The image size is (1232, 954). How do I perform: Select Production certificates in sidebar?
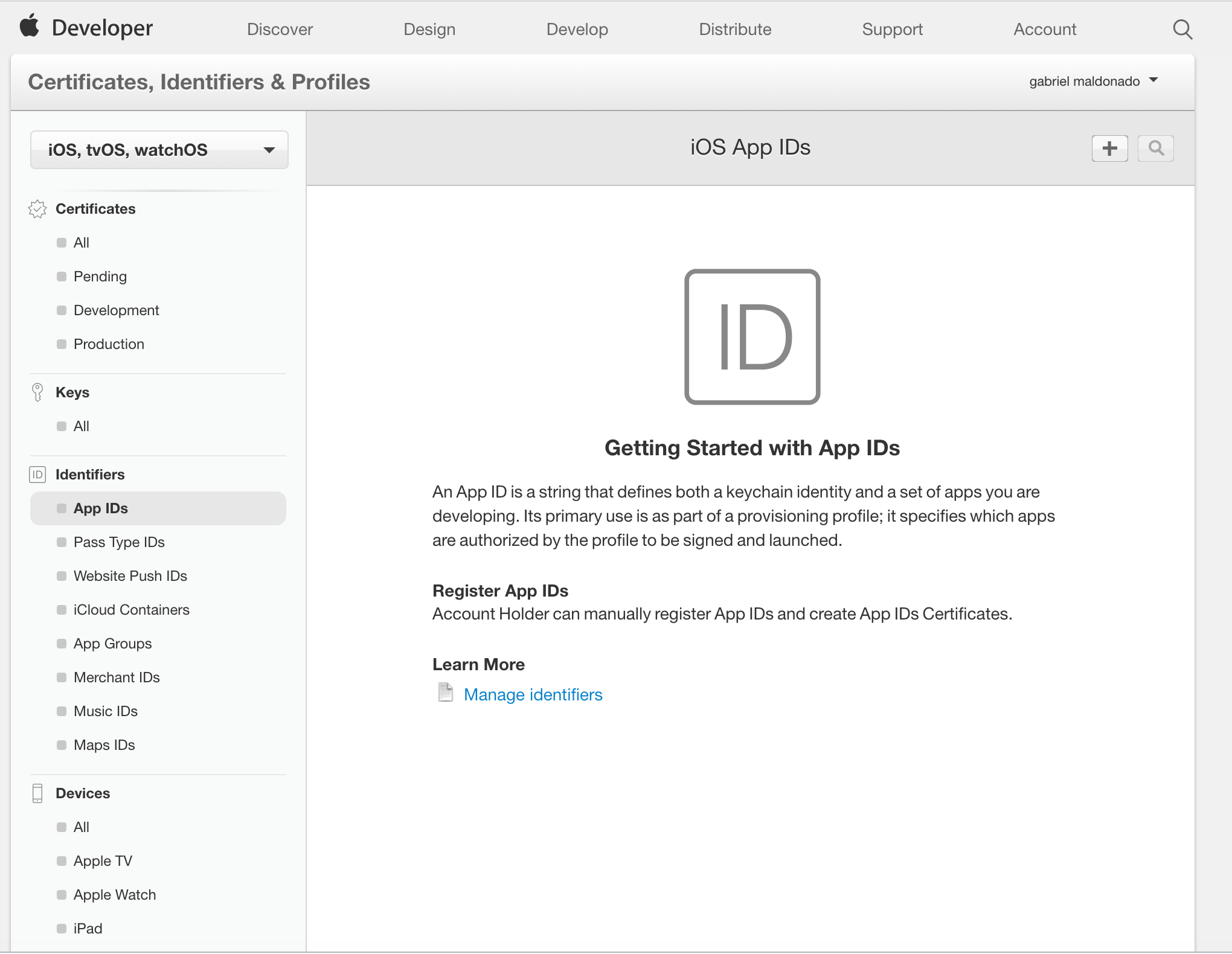(109, 344)
